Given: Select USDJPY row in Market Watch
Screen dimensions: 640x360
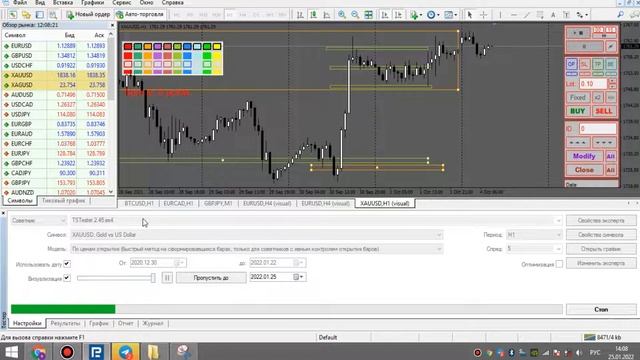Looking at the screenshot, I should point(55,114).
